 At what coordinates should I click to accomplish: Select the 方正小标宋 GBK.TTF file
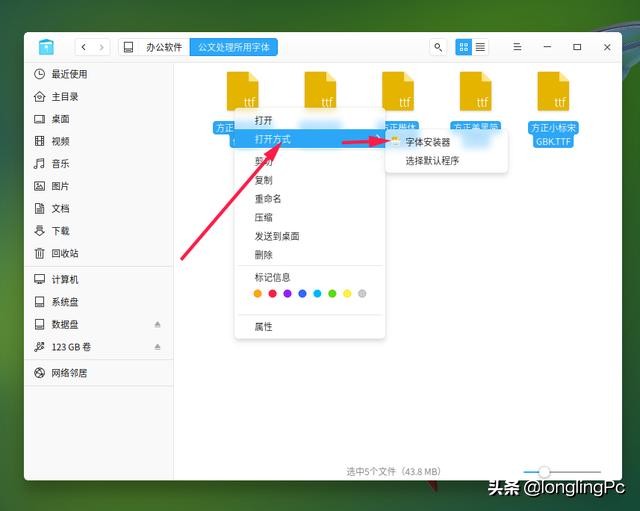pyautogui.click(x=553, y=109)
